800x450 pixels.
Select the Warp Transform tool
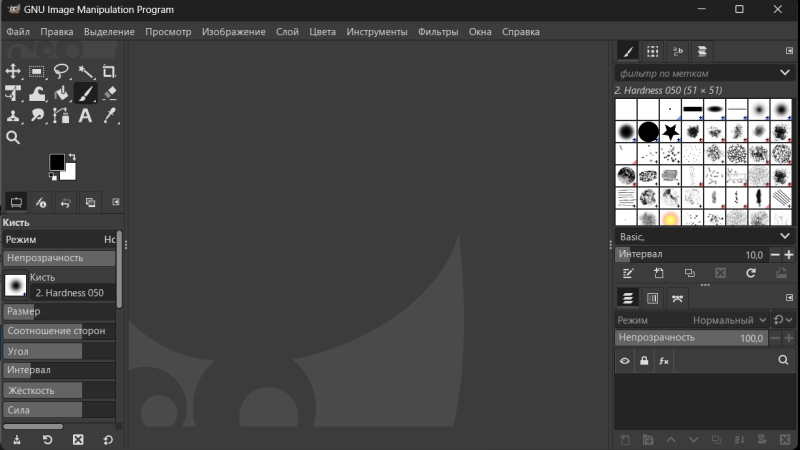click(37, 94)
